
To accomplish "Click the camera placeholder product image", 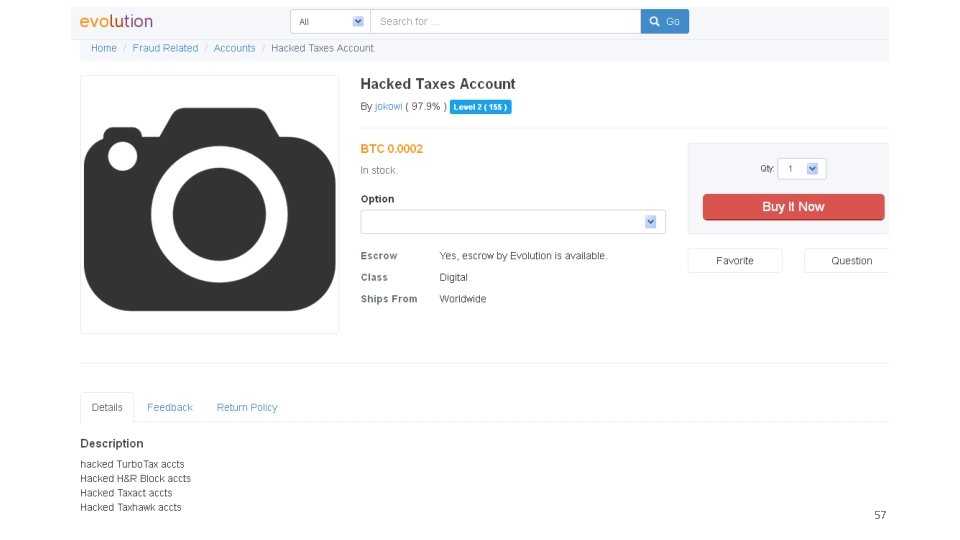I will coord(209,204).
